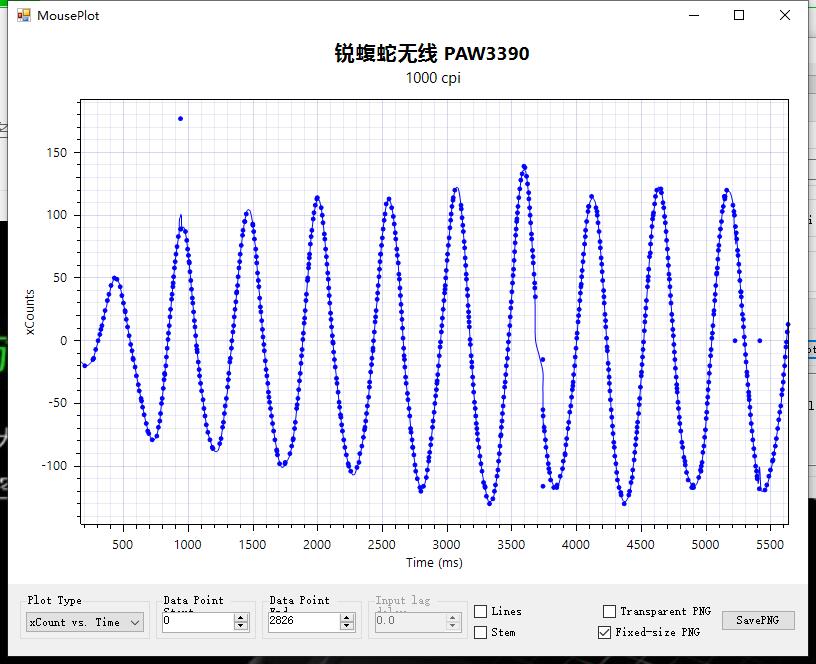Click the 5500 tick label on time axis
Viewport: 816px width, 664px height.
pos(770,545)
